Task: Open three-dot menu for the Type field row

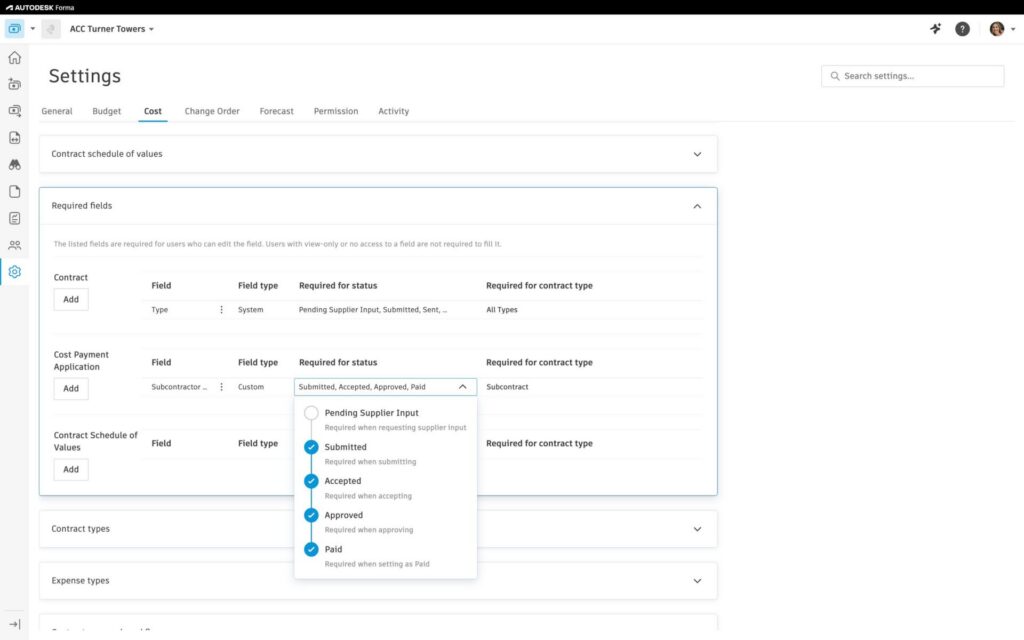Action: pyautogui.click(x=221, y=310)
